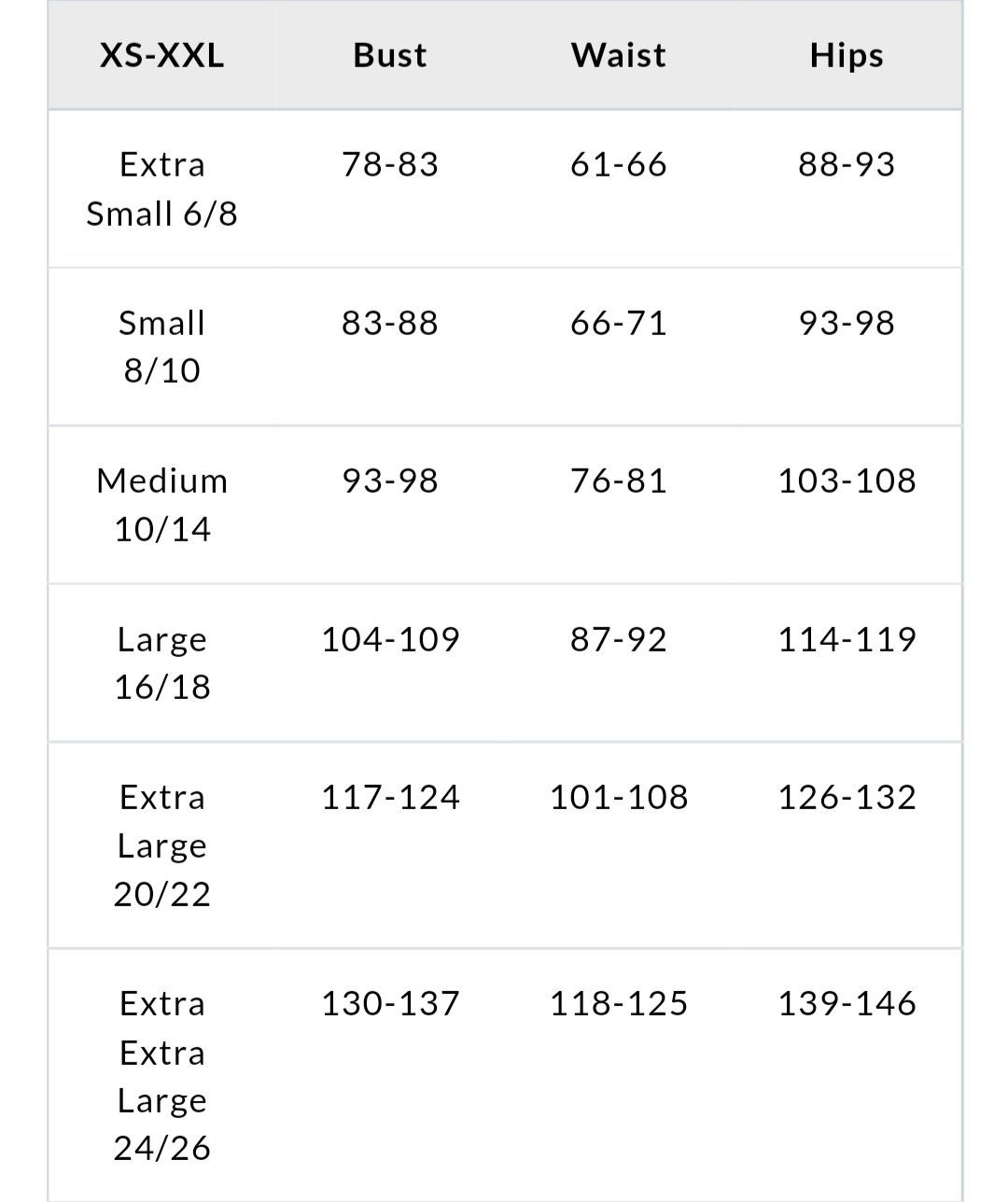The height and width of the screenshot is (1202, 1008).
Task: Click the Waist column header
Action: click(619, 55)
